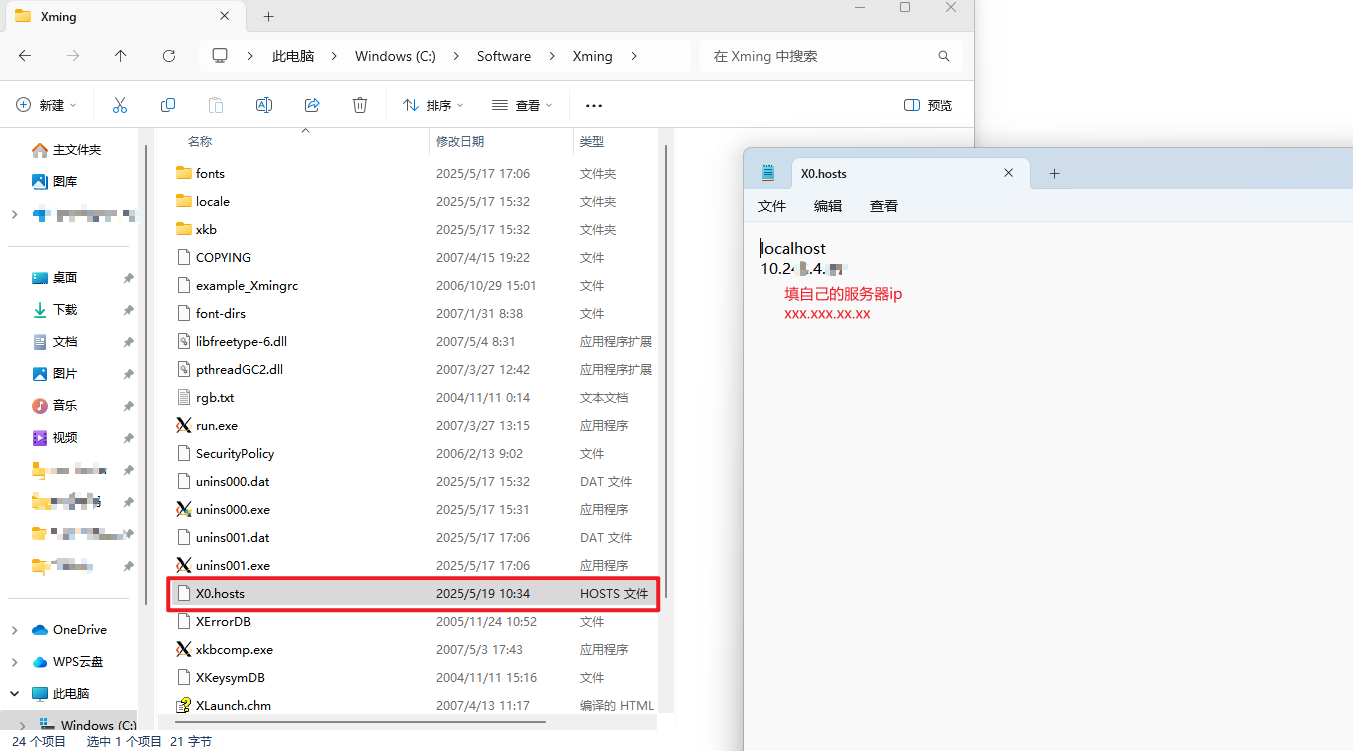Click chevron after Software in address bar
This screenshot has width=1353, height=751.
pos(552,56)
